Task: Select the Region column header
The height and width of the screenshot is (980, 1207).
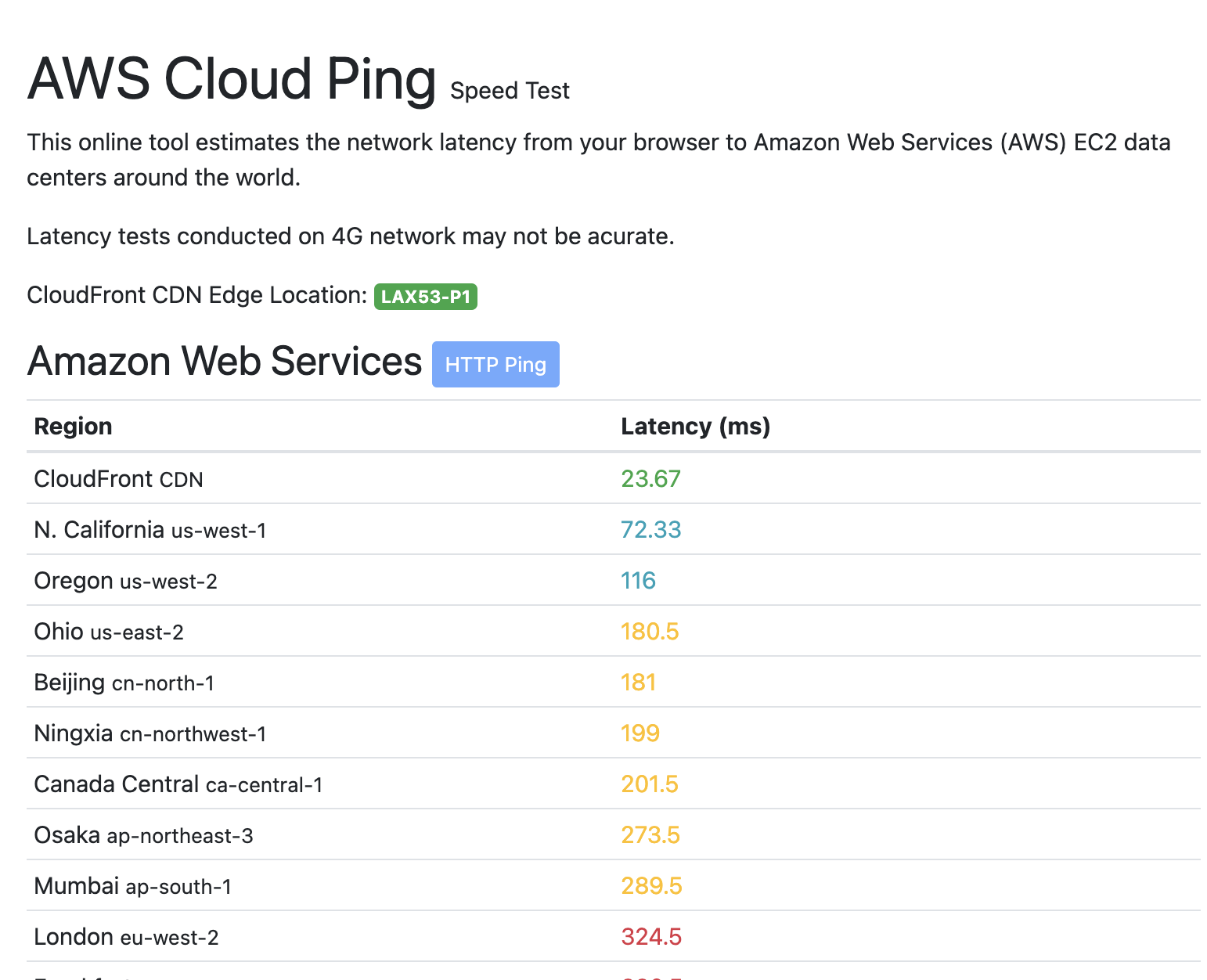Action: pyautogui.click(x=74, y=426)
